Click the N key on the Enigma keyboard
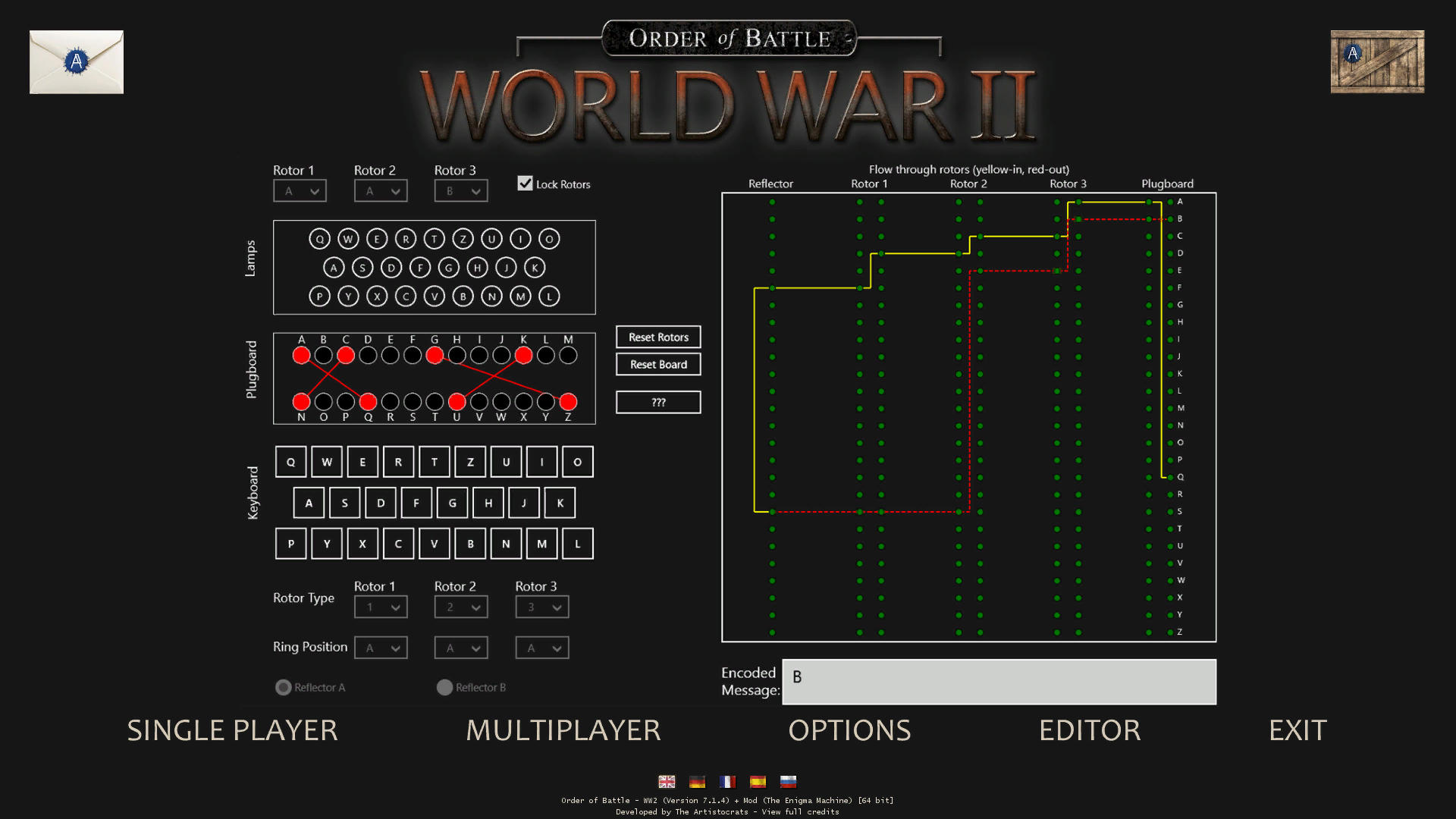Screen dimensions: 1456x819 (x=506, y=544)
